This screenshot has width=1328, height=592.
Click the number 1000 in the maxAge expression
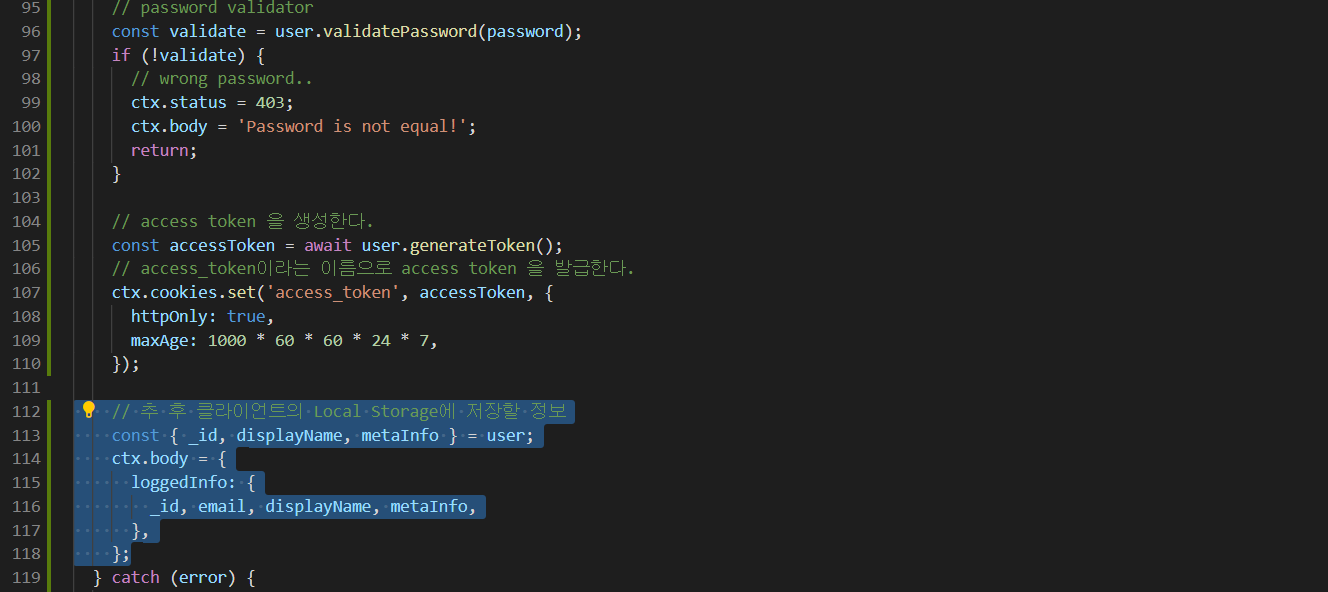coord(227,340)
